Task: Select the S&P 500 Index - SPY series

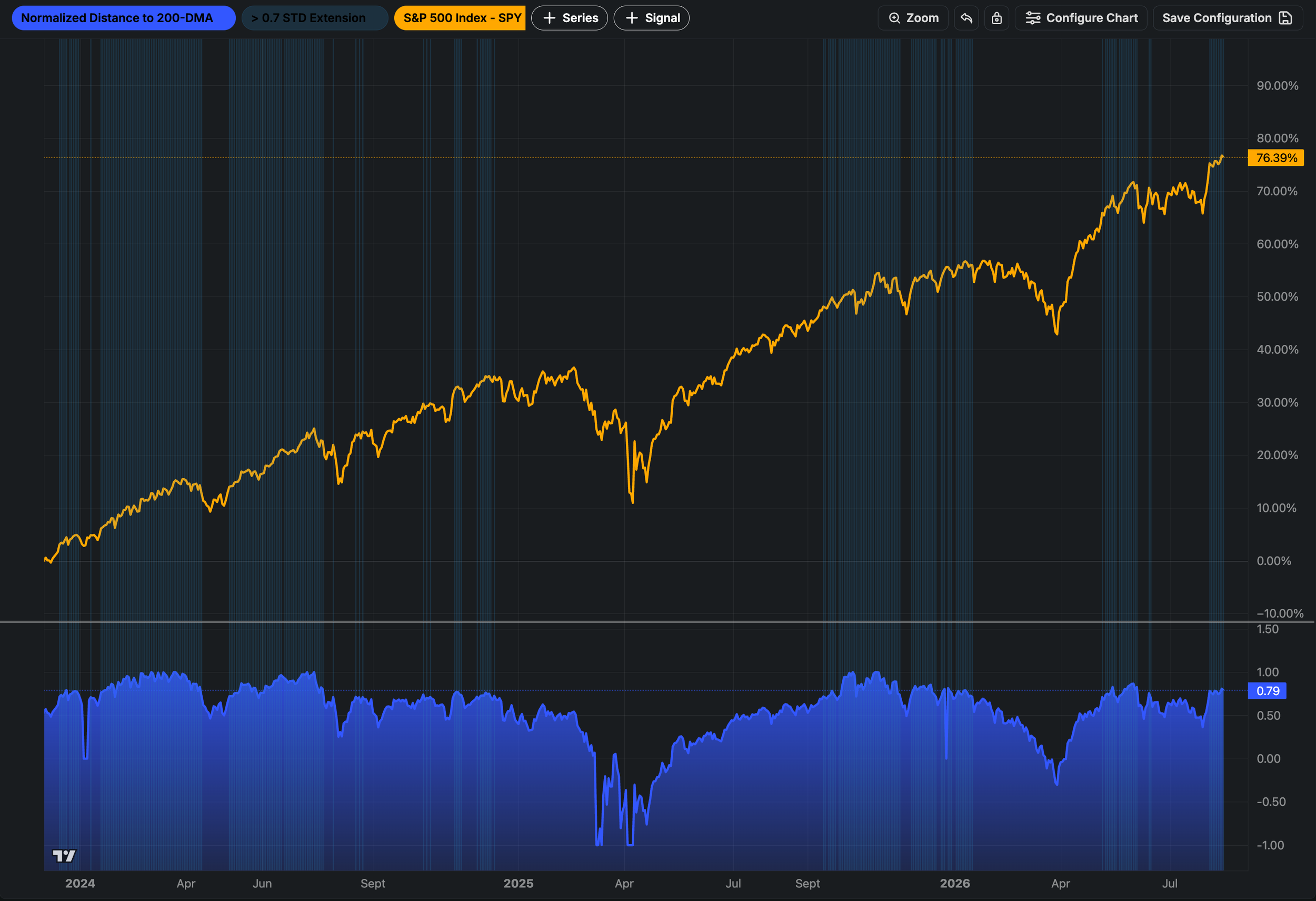Action: tap(460, 18)
